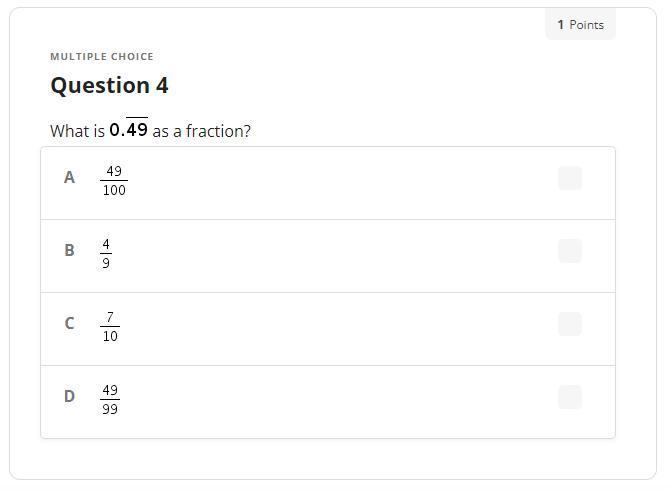Click the 1 Points badge

(580, 25)
